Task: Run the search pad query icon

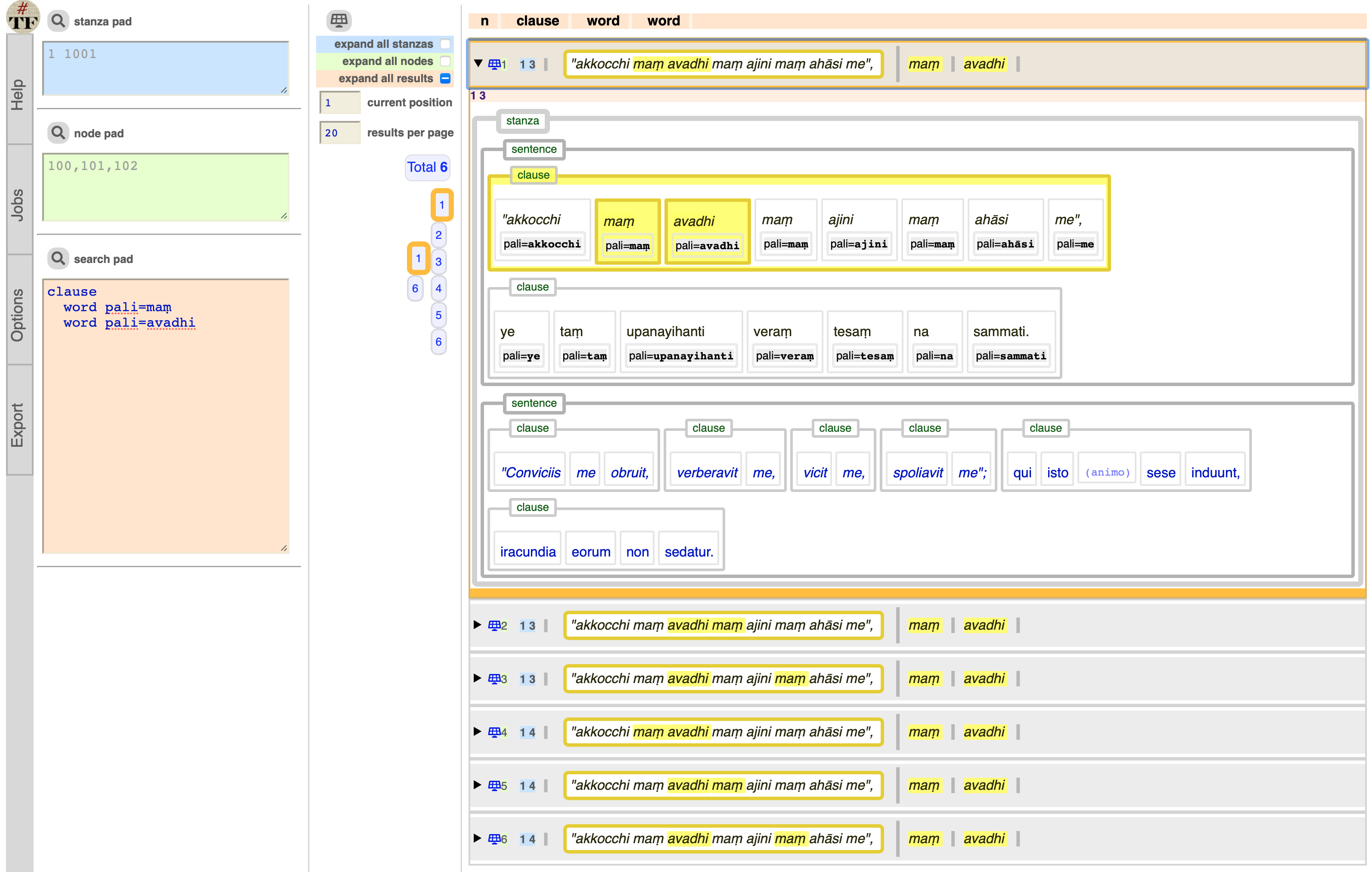Action: [58, 259]
